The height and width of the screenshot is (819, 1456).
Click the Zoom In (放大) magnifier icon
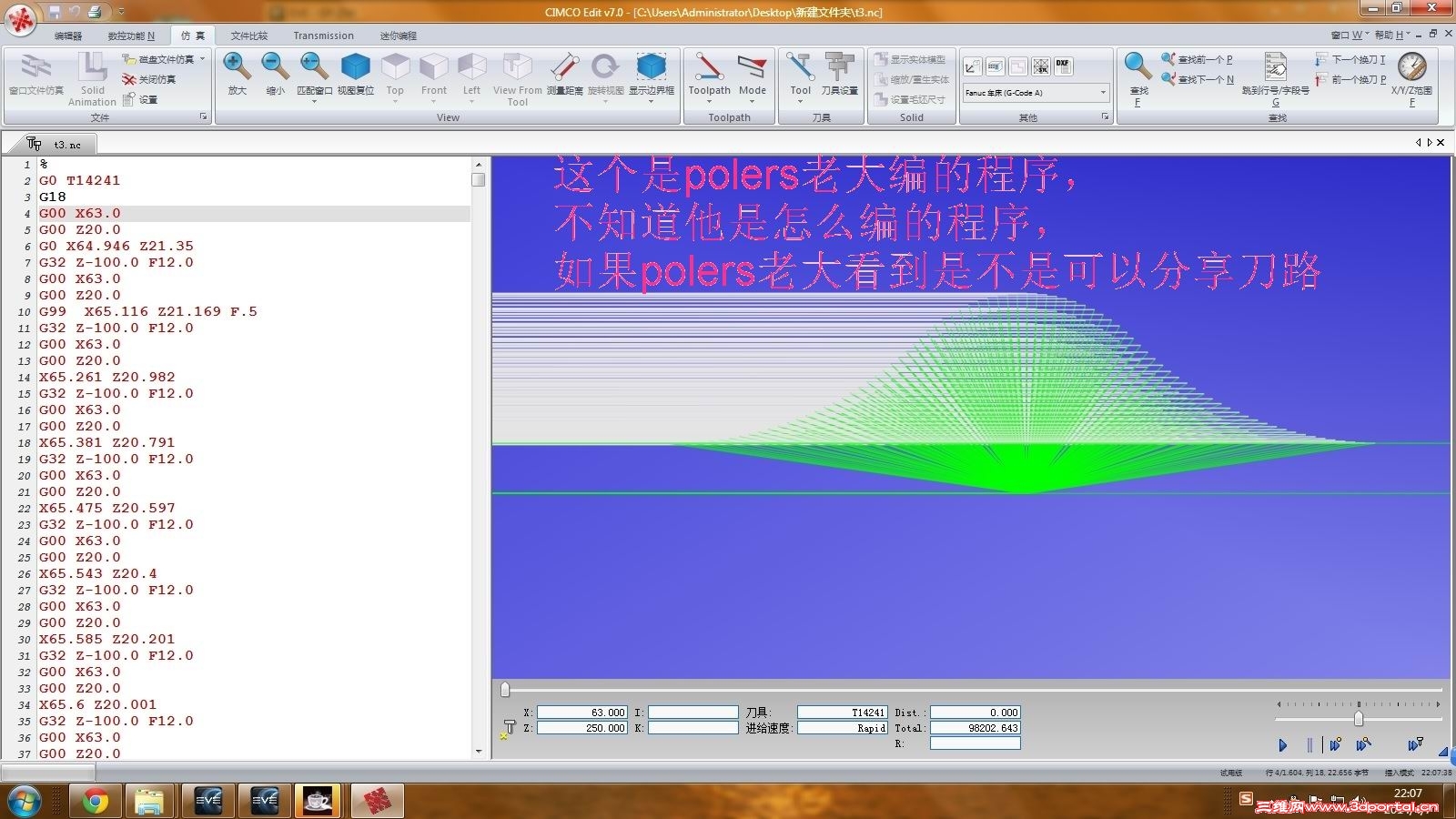[237, 67]
